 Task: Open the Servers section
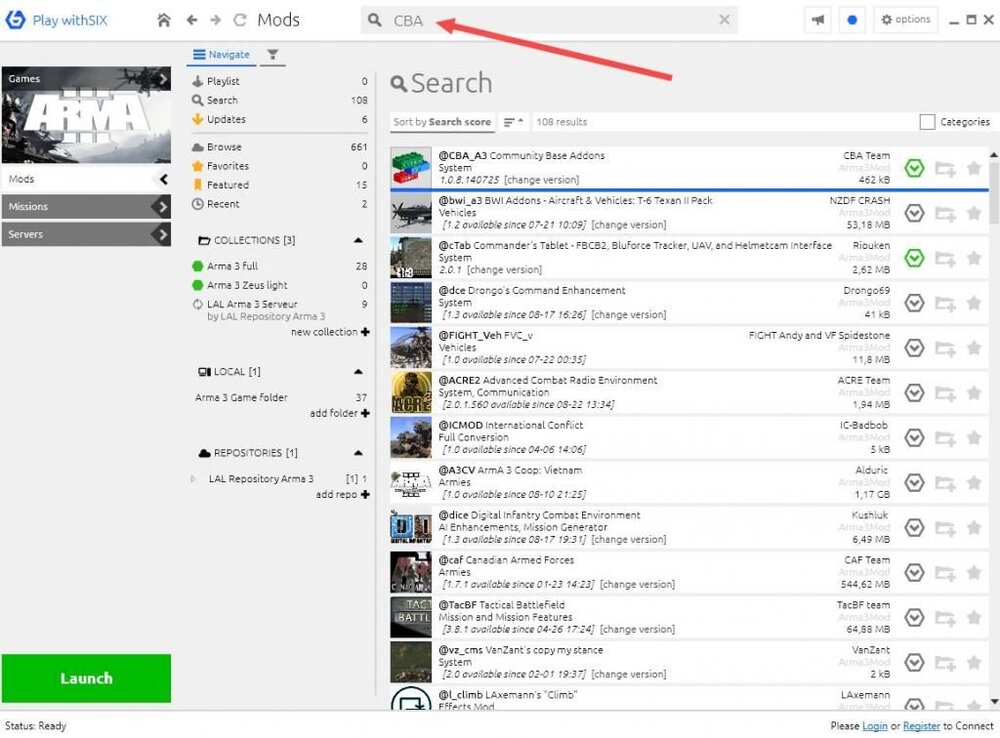[x=86, y=234]
